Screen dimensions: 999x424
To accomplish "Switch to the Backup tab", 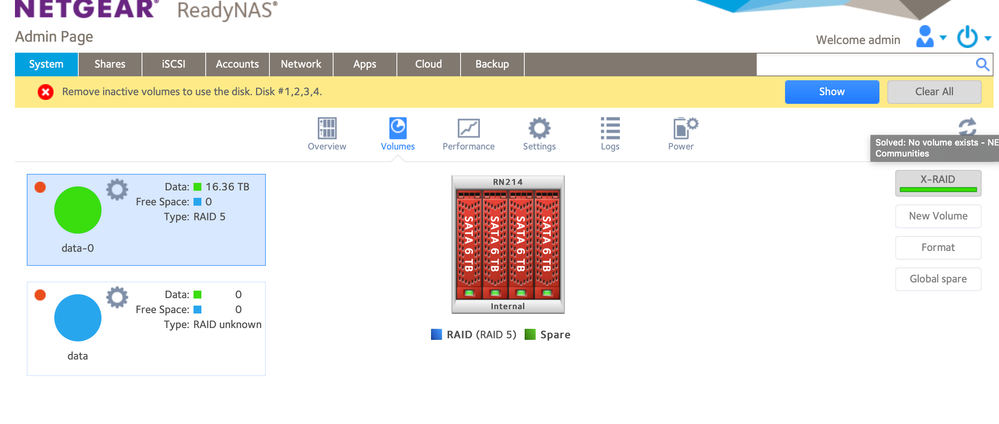I will point(492,64).
